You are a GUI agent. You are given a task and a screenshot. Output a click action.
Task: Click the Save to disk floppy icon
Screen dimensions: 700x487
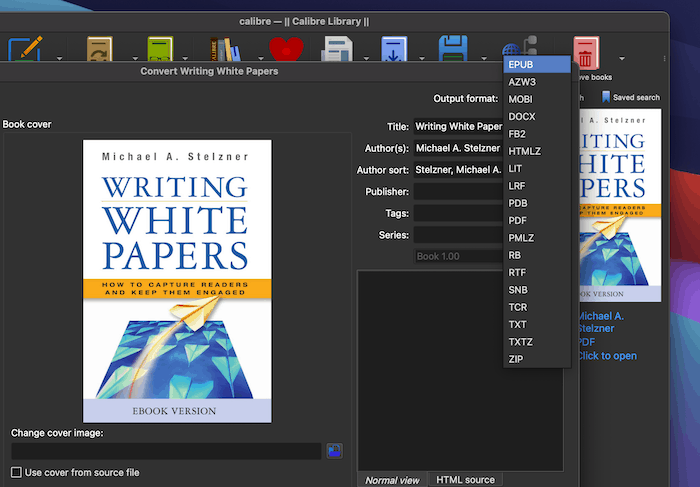click(x=454, y=50)
